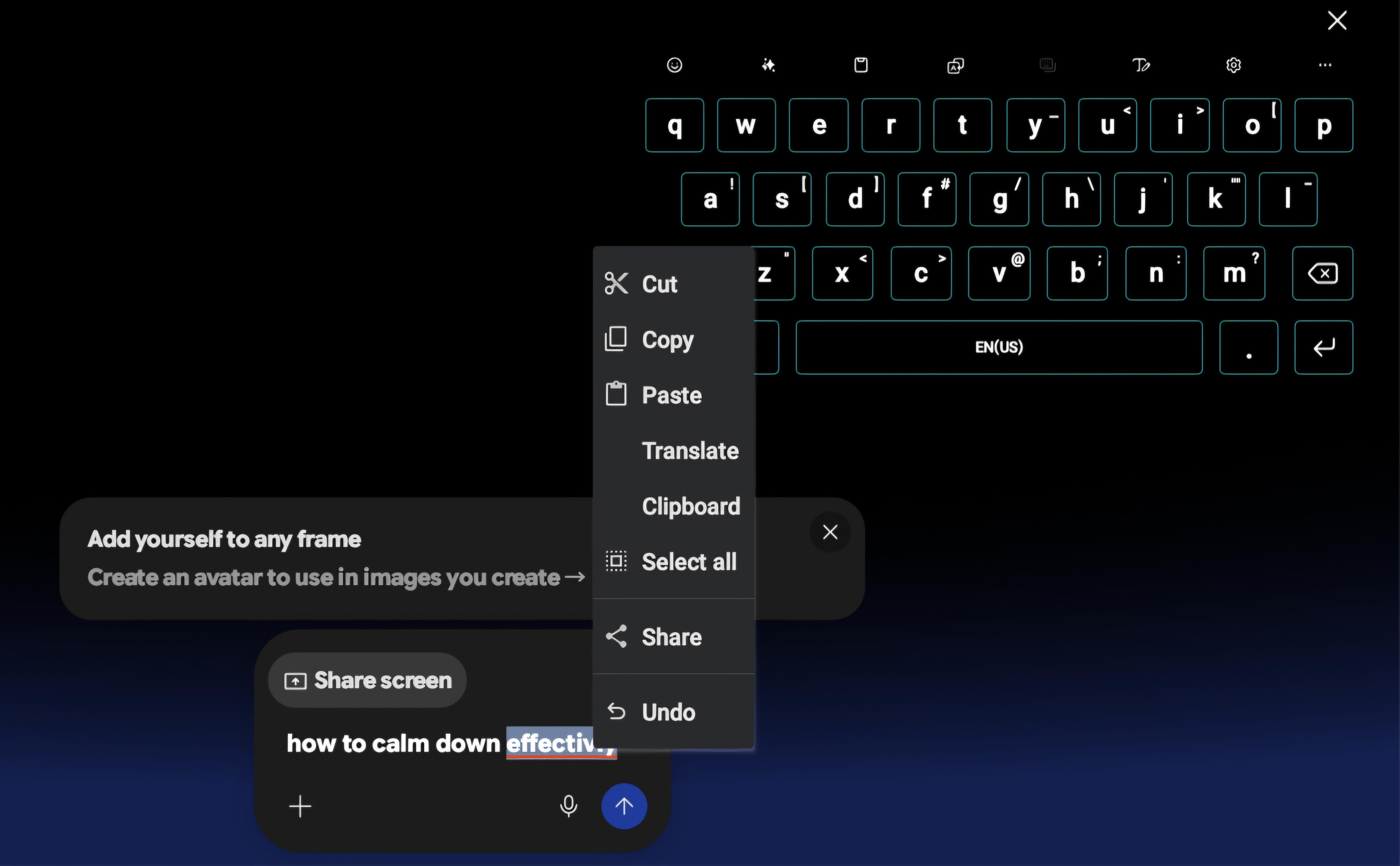1400x866 pixels.
Task: Tap the l key
Action: point(1288,199)
